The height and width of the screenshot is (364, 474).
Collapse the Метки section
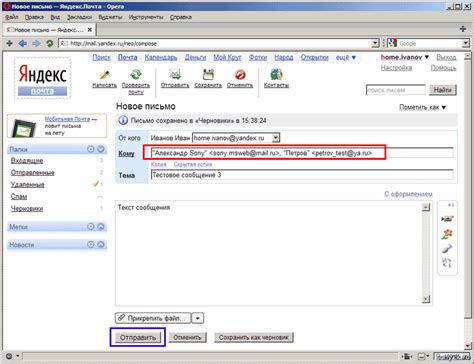point(101,227)
